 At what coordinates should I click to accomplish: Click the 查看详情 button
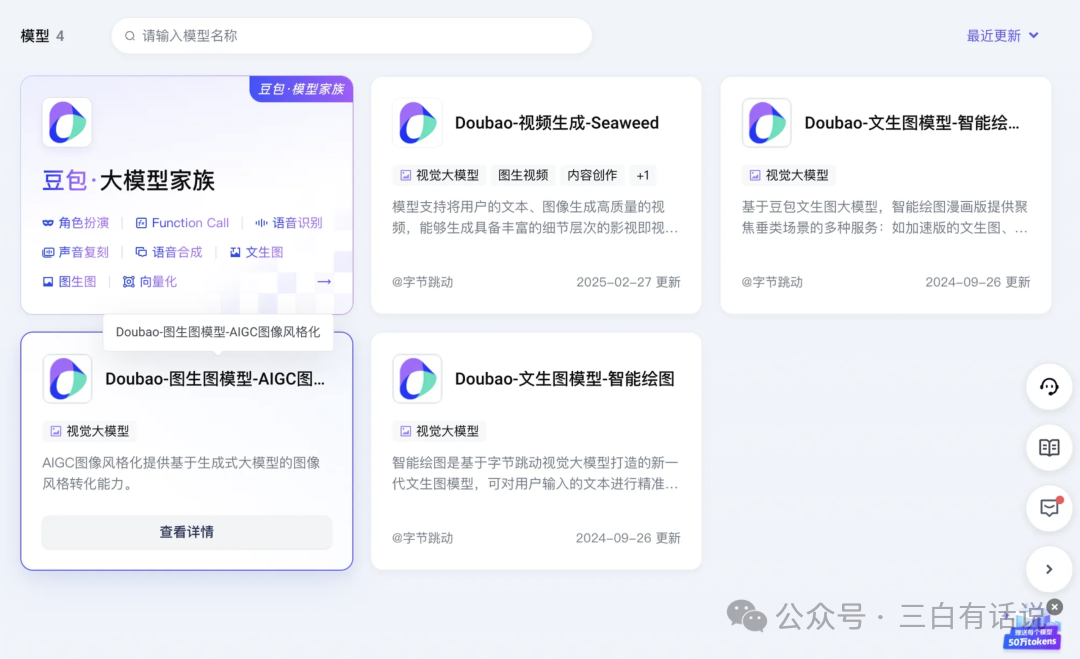[x=187, y=532]
